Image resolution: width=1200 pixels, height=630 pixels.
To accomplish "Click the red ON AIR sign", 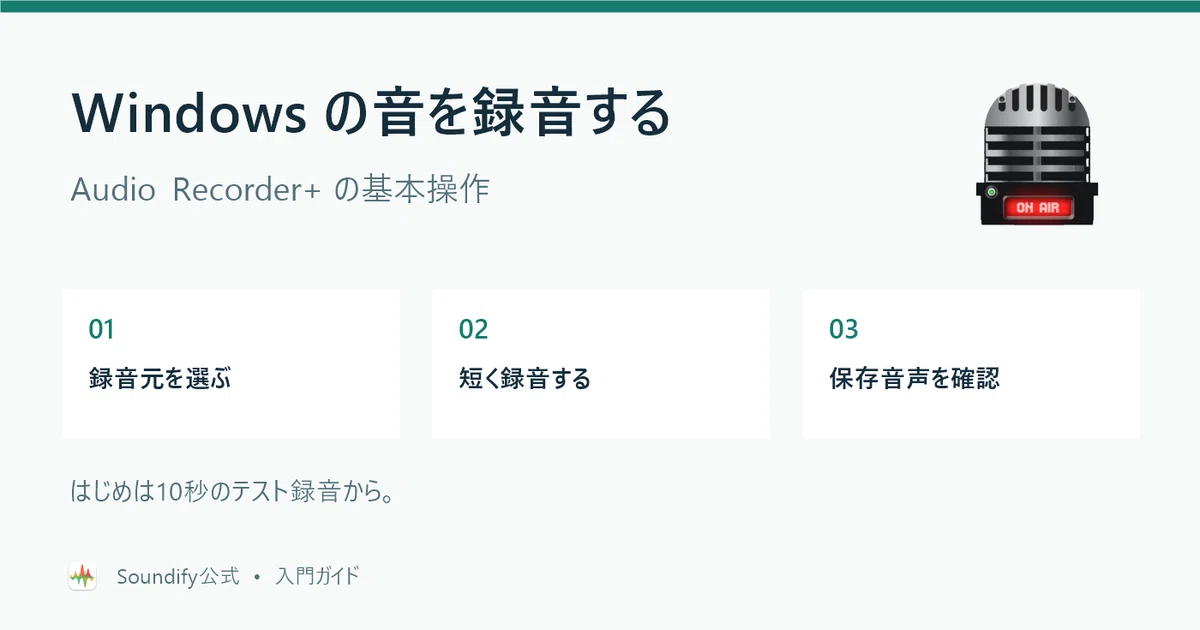I will tap(1037, 208).
